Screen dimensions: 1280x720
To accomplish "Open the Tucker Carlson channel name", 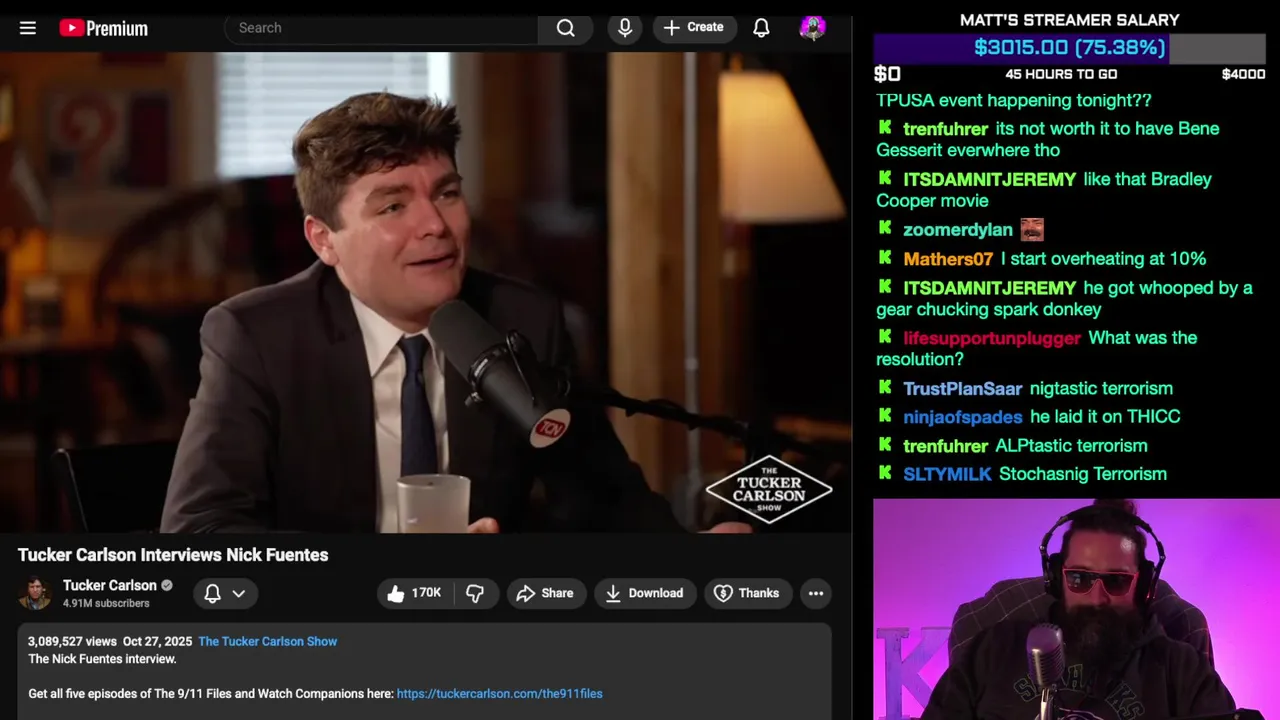I will [x=110, y=585].
